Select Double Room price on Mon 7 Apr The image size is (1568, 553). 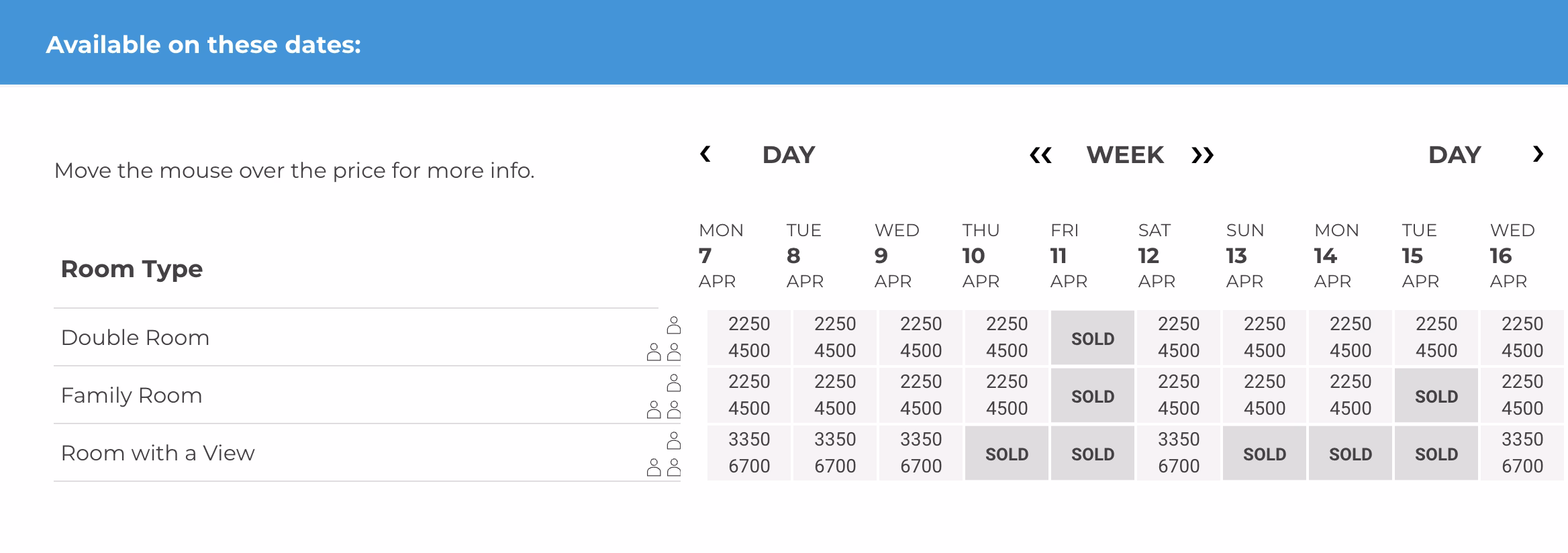coord(749,338)
